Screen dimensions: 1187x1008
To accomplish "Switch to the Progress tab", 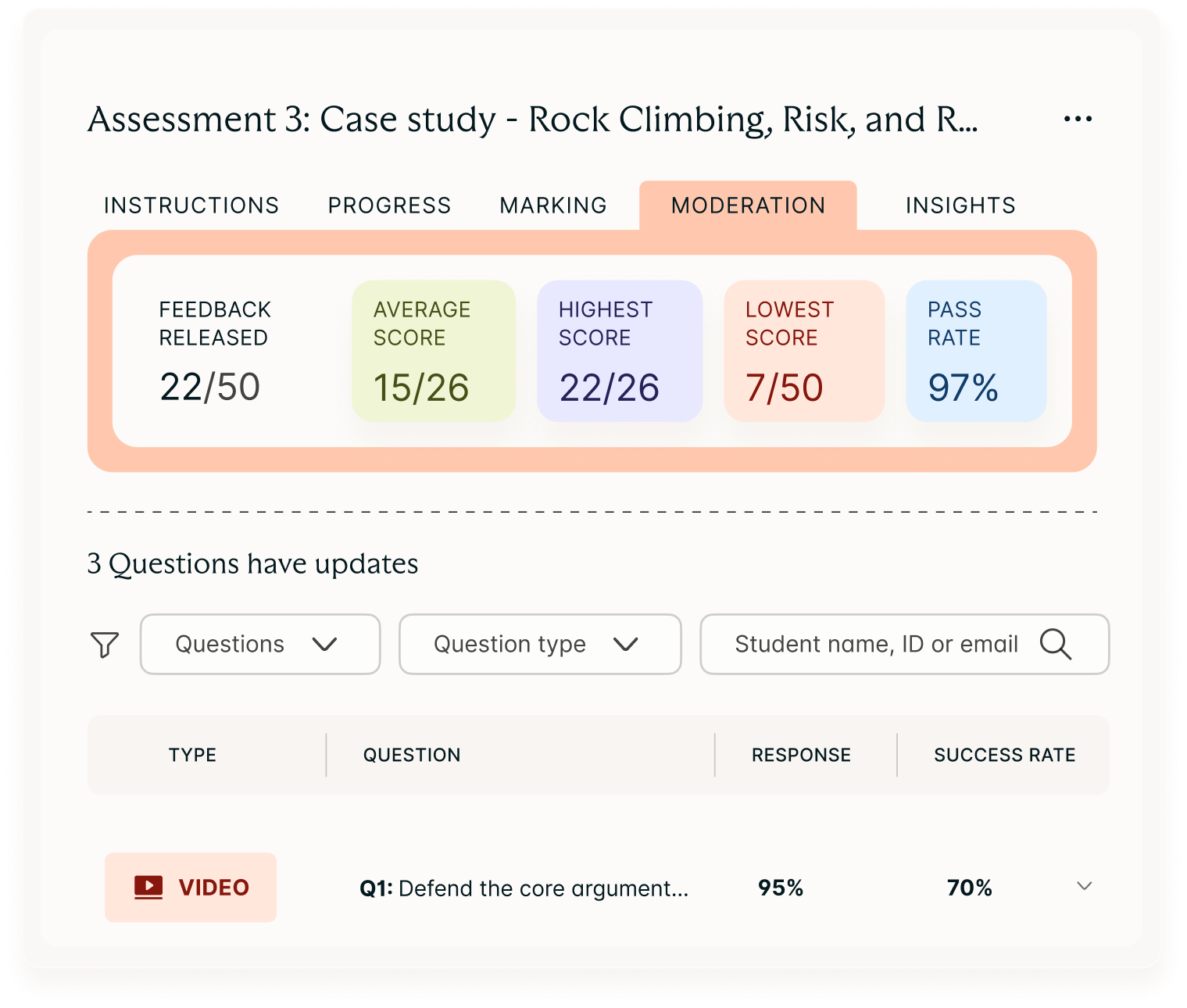I will pos(389,206).
